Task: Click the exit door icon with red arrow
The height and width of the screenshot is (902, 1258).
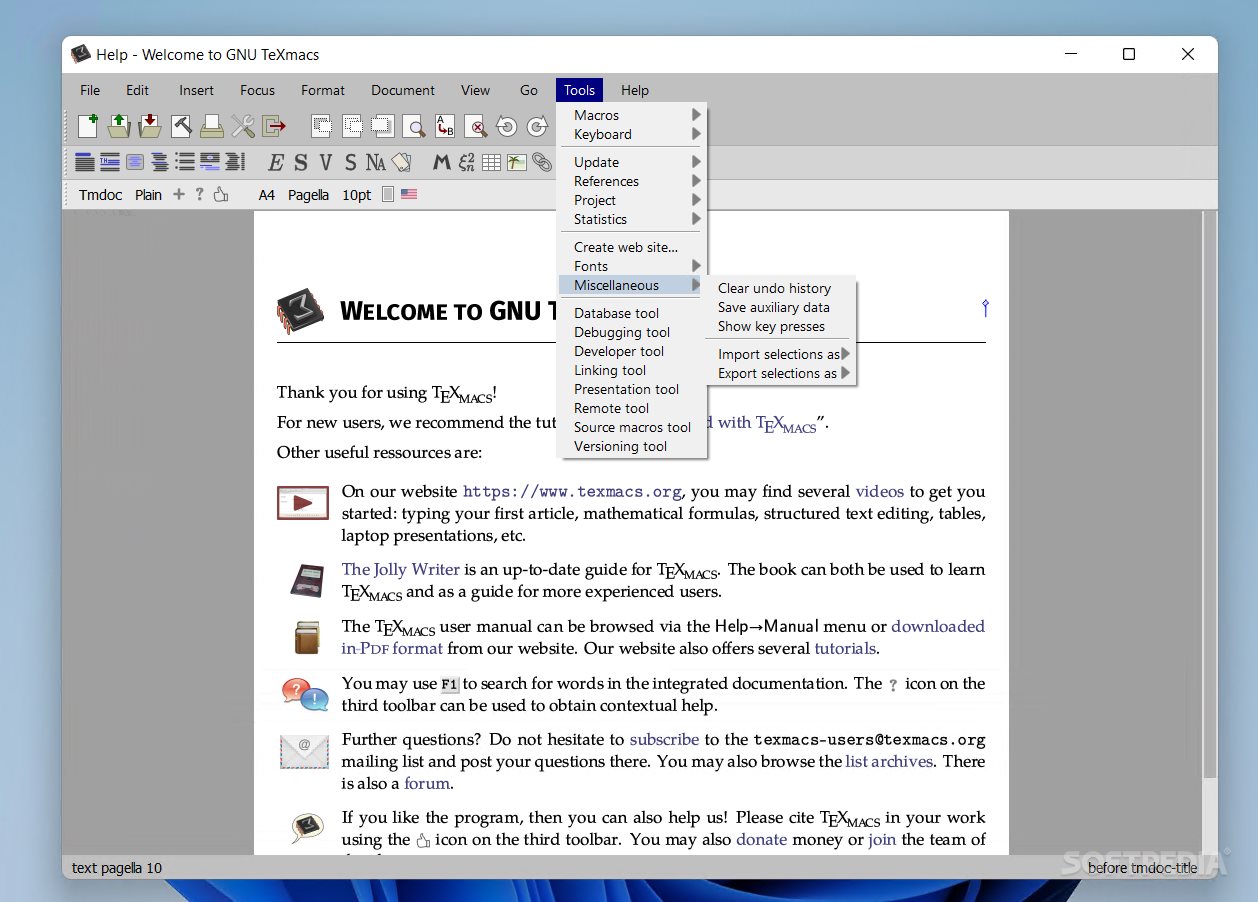Action: pos(274,126)
